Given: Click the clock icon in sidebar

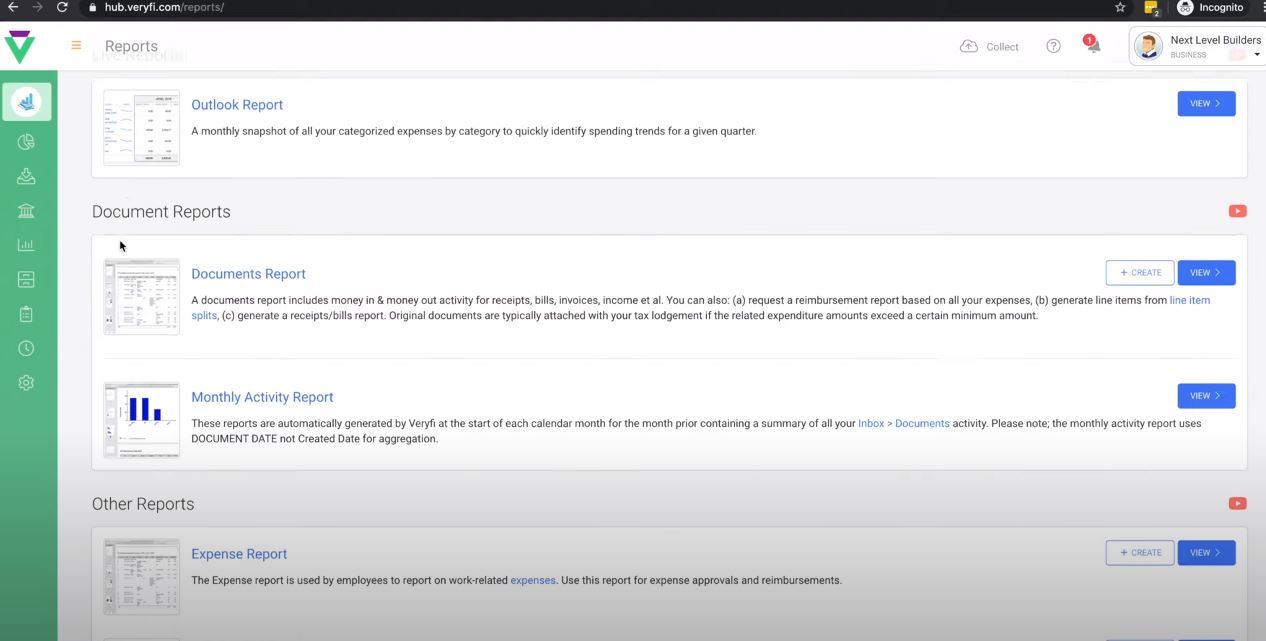Looking at the screenshot, I should pos(26,348).
